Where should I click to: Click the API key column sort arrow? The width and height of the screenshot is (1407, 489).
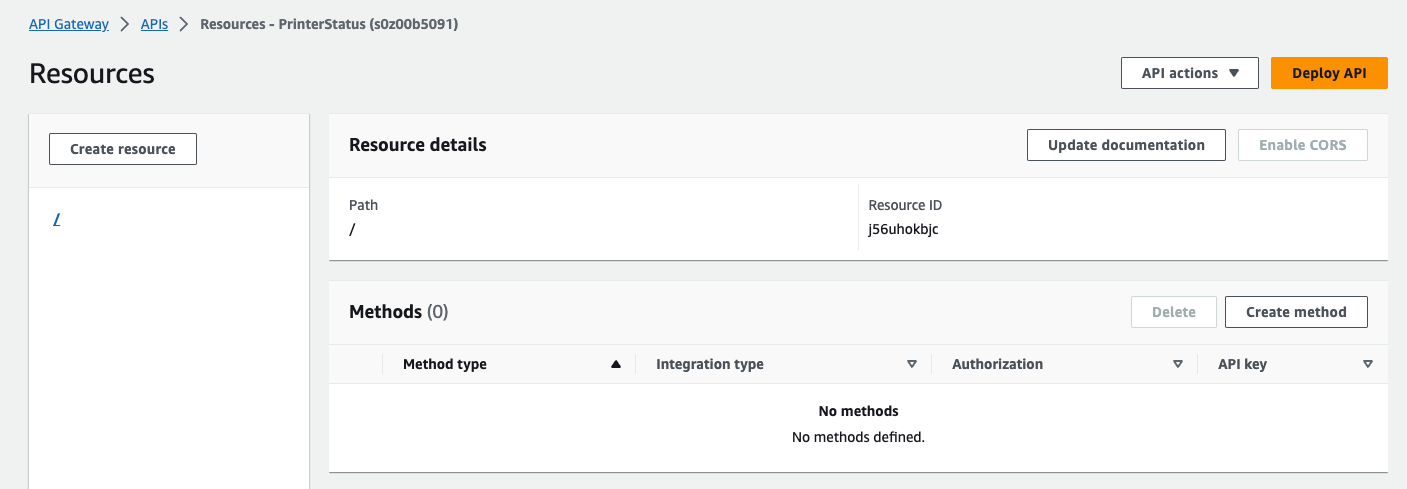click(x=1367, y=365)
